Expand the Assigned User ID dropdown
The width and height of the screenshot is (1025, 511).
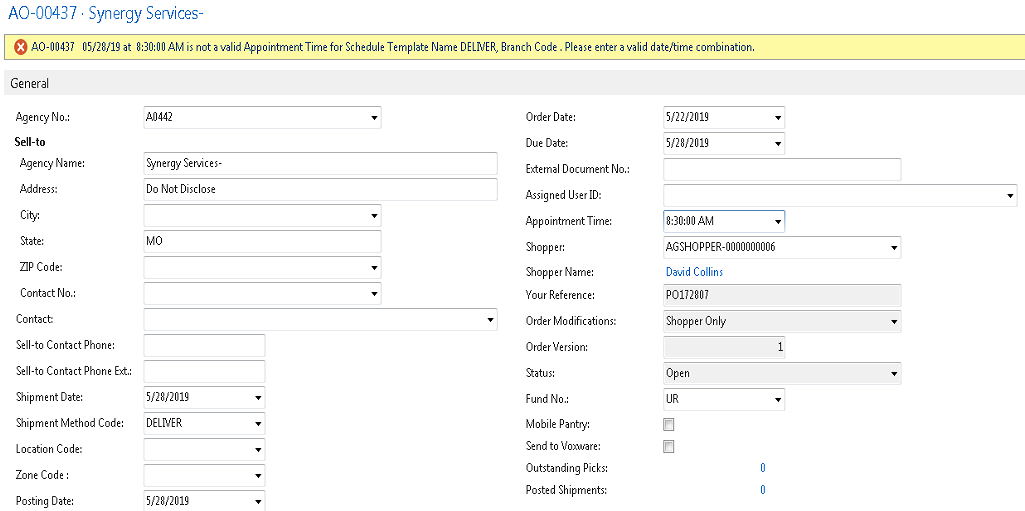coord(1009,196)
